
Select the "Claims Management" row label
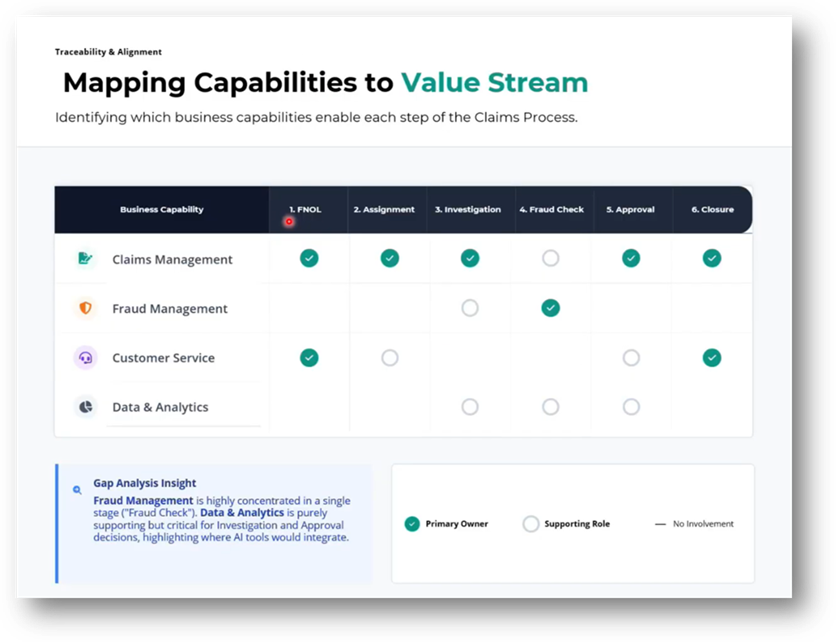(x=172, y=260)
